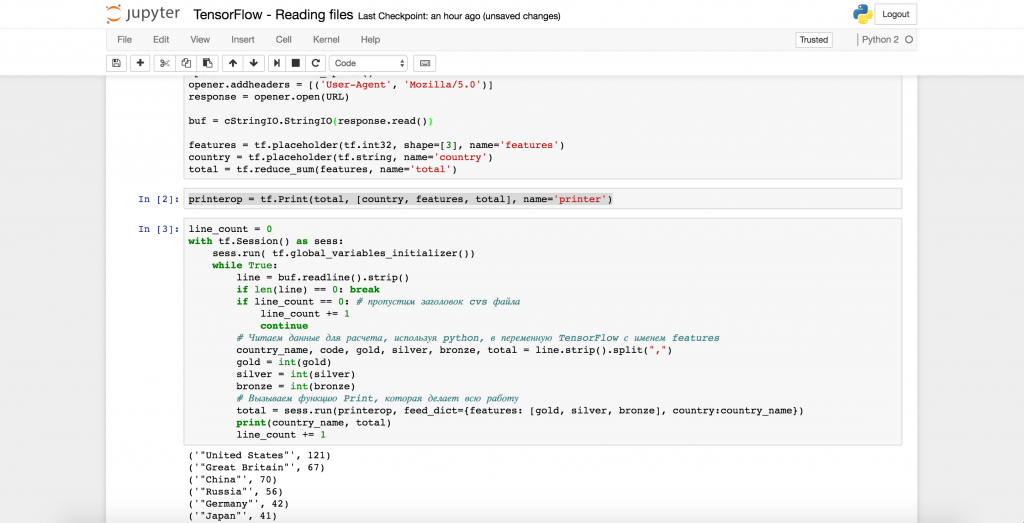Click the save notebook icon
1024x523 pixels.
point(117,63)
